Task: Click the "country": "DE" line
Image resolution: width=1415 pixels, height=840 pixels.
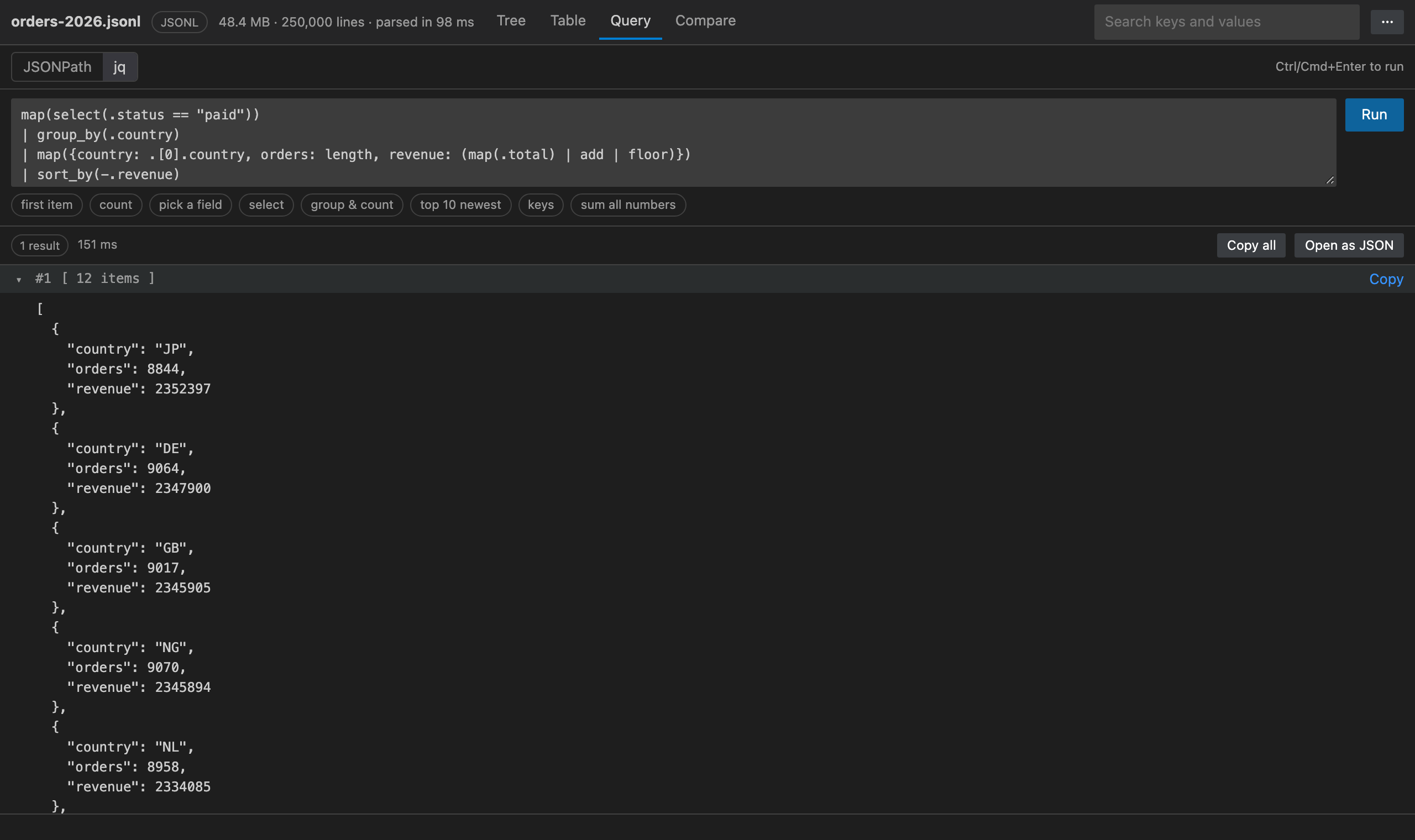Action: 131,449
